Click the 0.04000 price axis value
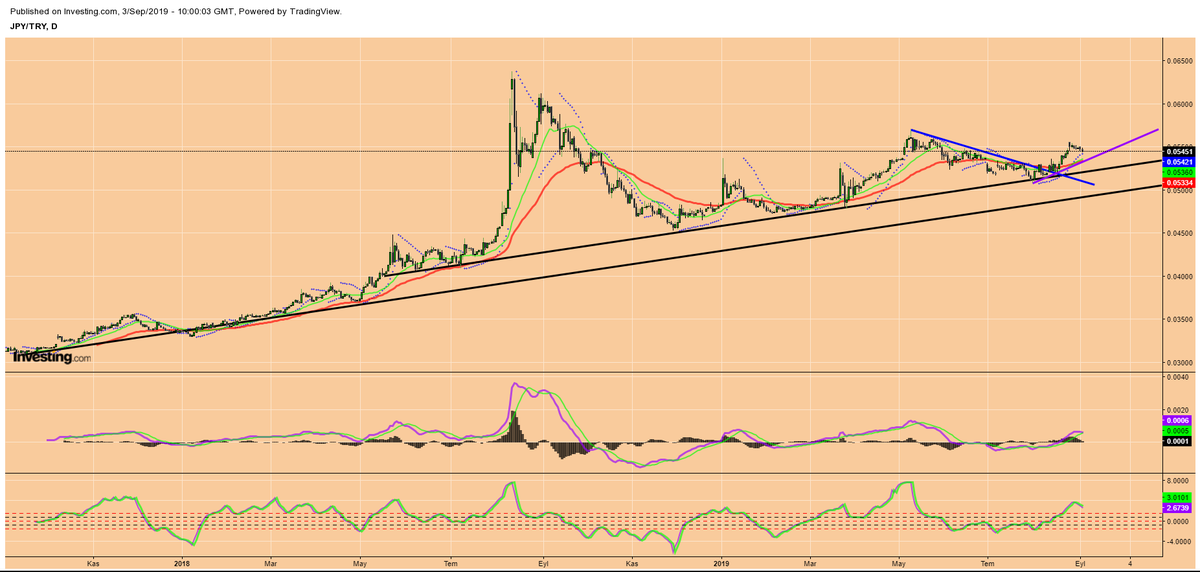Image resolution: width=1200 pixels, height=572 pixels. tap(1180, 276)
